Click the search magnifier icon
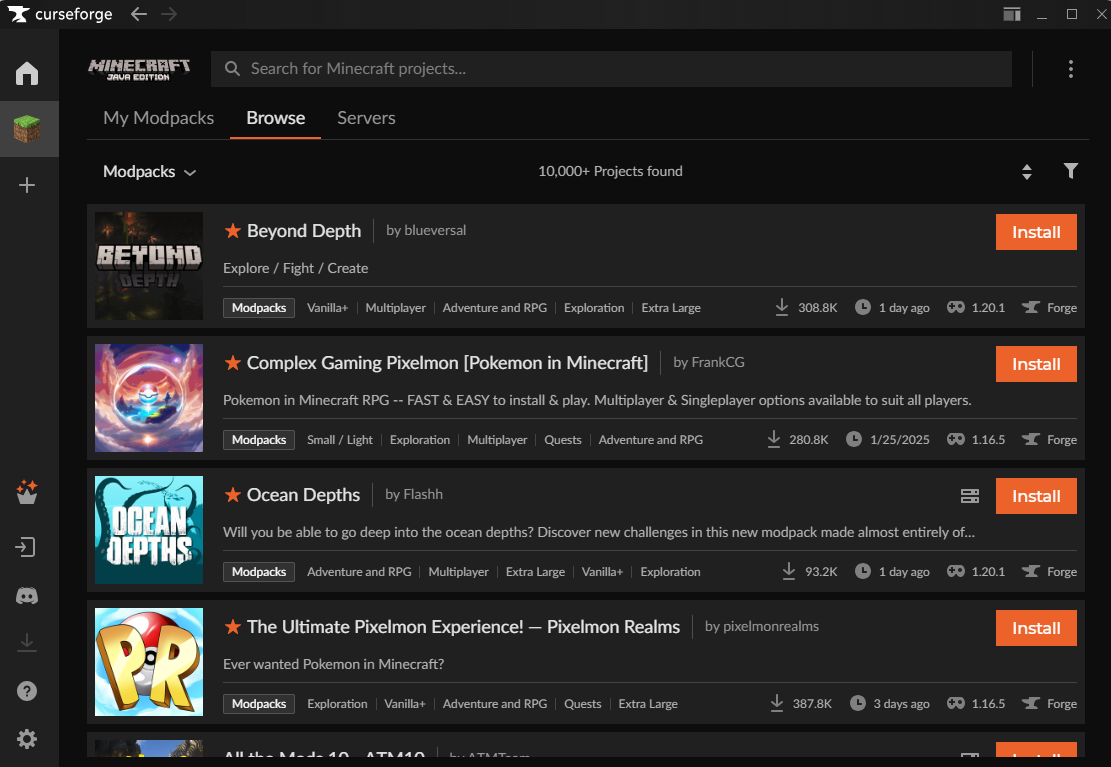 [x=232, y=69]
